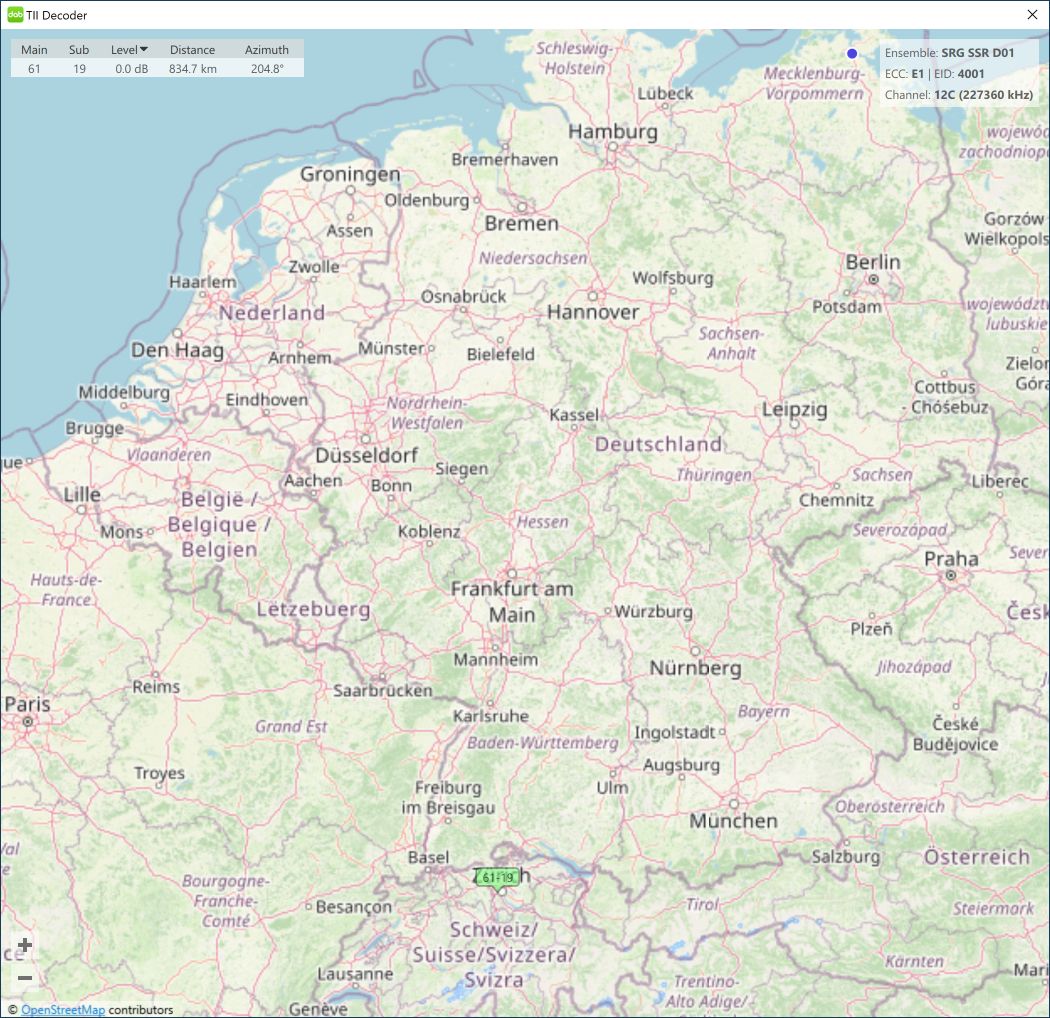Select the transmitter row with 834.7 km
This screenshot has width=1050, height=1018.
point(157,68)
